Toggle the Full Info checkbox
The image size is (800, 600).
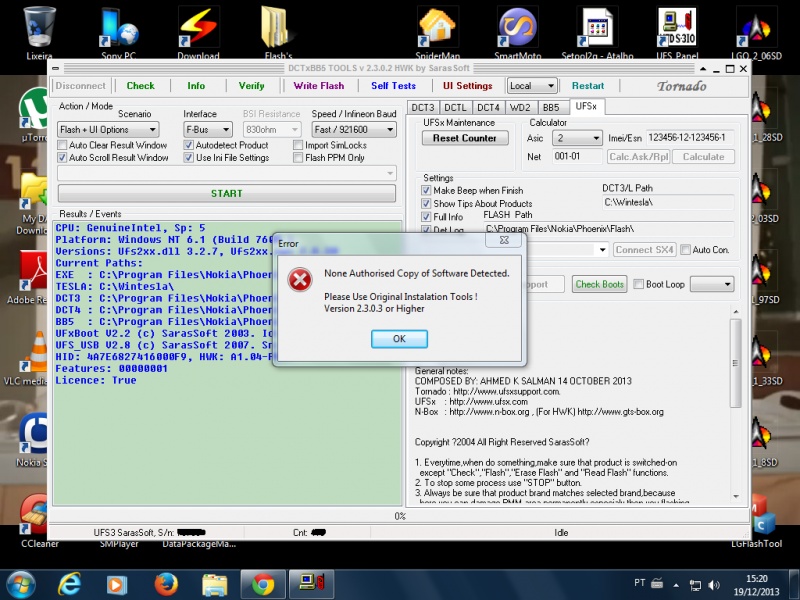[426, 217]
